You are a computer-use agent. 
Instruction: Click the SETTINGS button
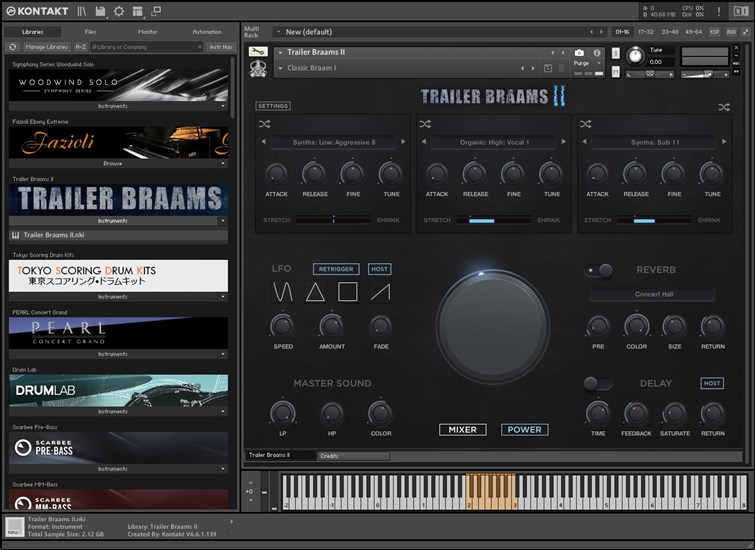click(273, 106)
